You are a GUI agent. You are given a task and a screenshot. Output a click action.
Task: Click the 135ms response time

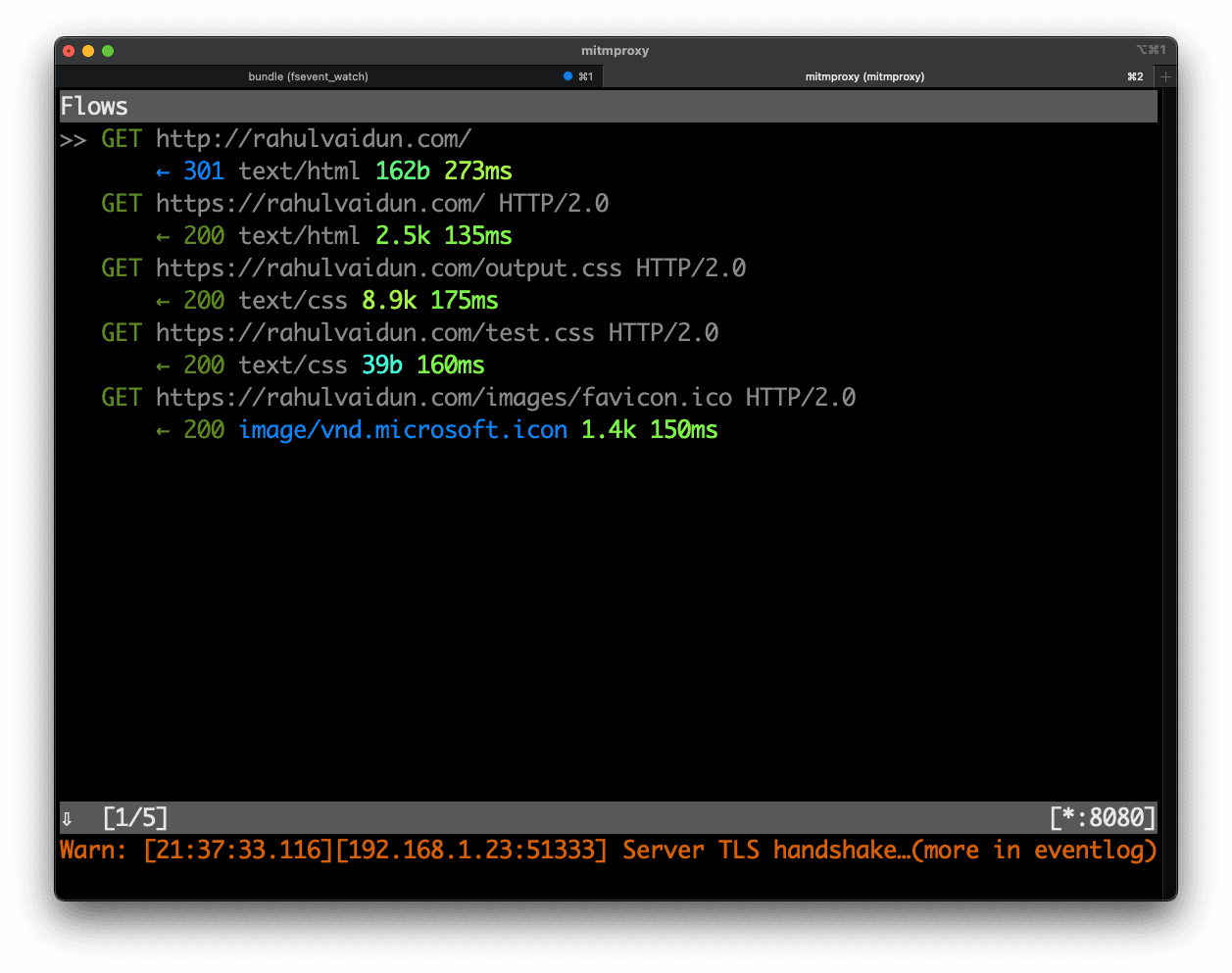pyautogui.click(x=478, y=236)
